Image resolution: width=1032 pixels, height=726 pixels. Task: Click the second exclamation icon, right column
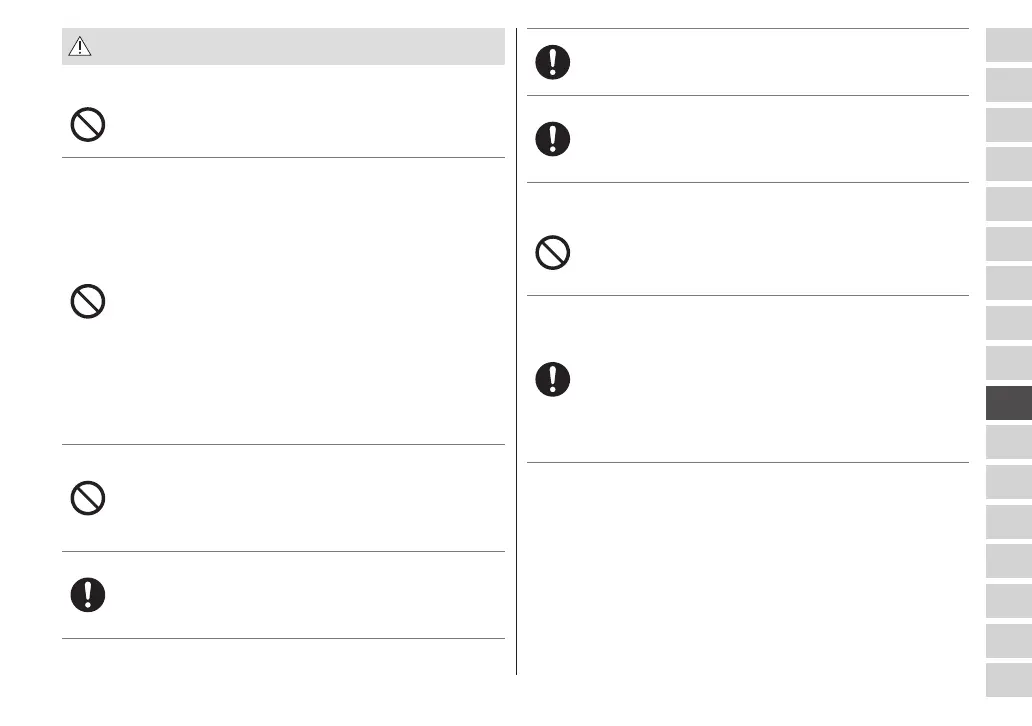coord(552,138)
